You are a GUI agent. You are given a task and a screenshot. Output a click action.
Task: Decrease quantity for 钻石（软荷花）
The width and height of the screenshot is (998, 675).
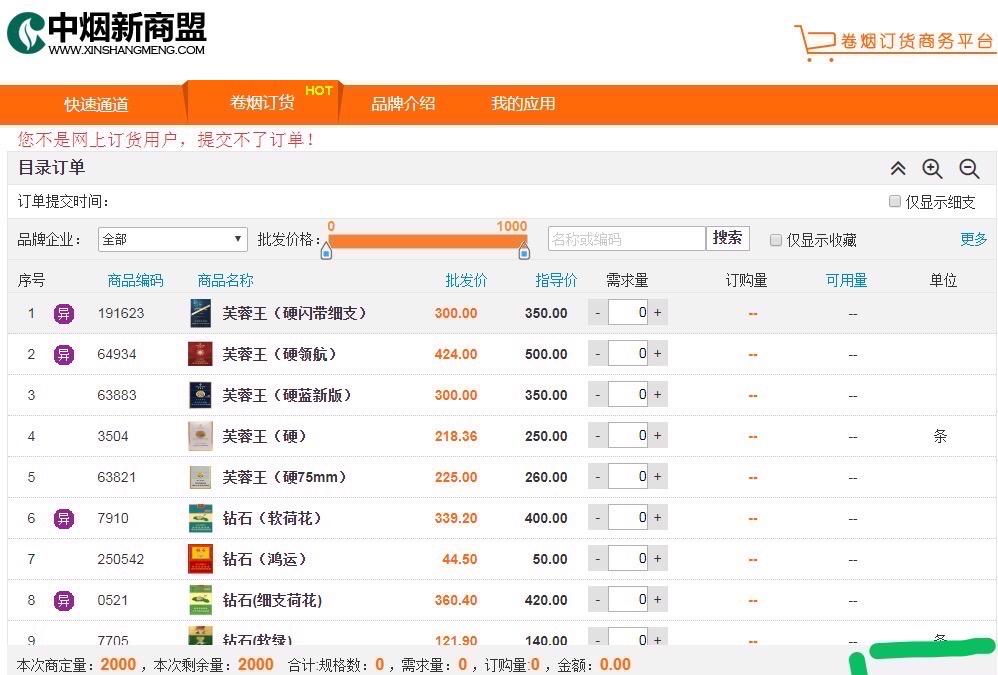[598, 517]
